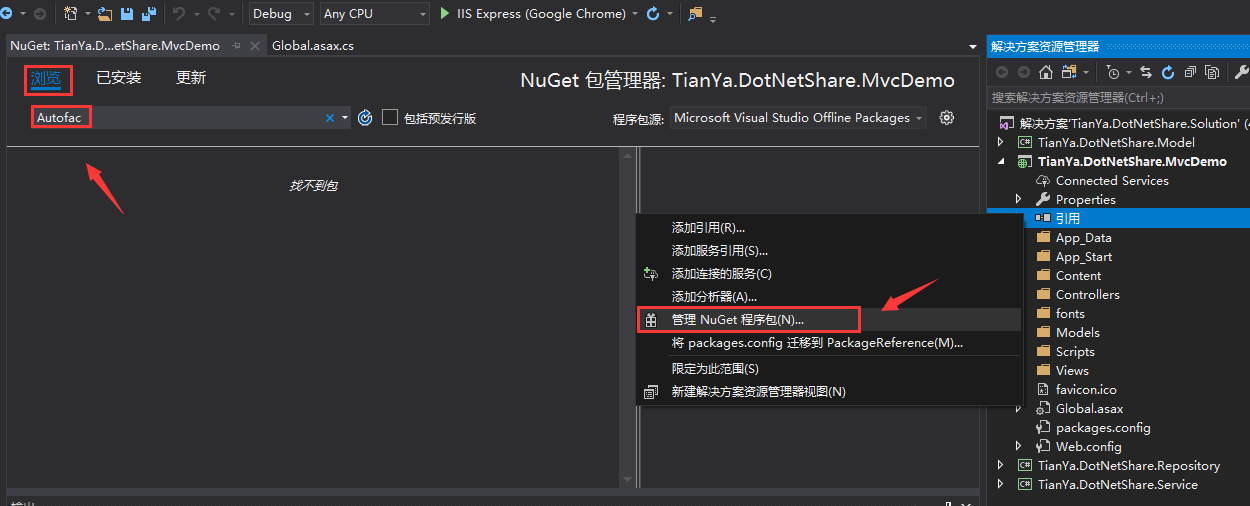Select the App_Start folder
This screenshot has width=1250, height=506.
click(x=1084, y=257)
